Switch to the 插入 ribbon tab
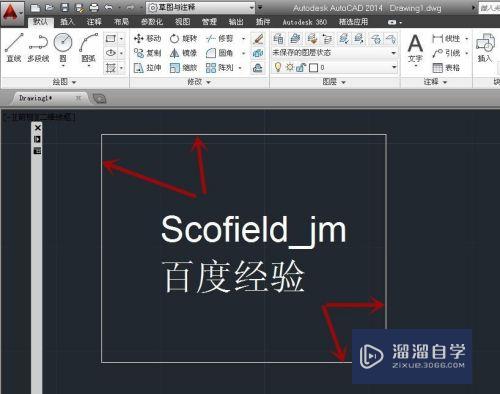The height and width of the screenshot is (394, 500). [67, 22]
